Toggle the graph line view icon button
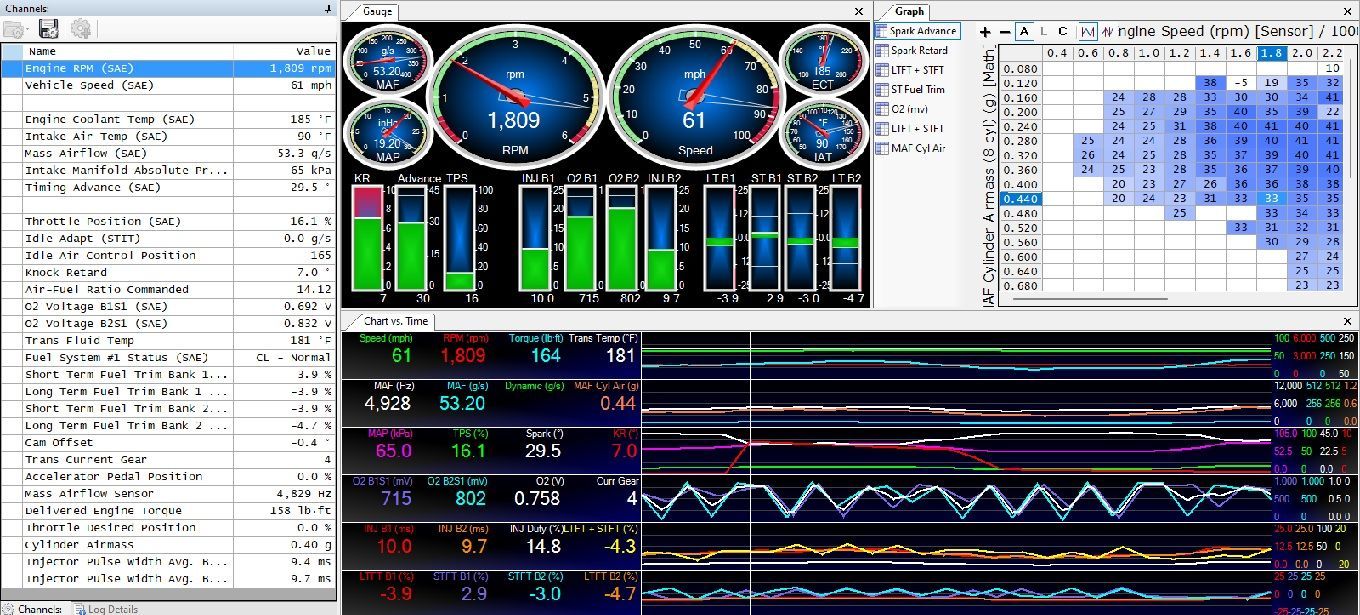 1088,32
